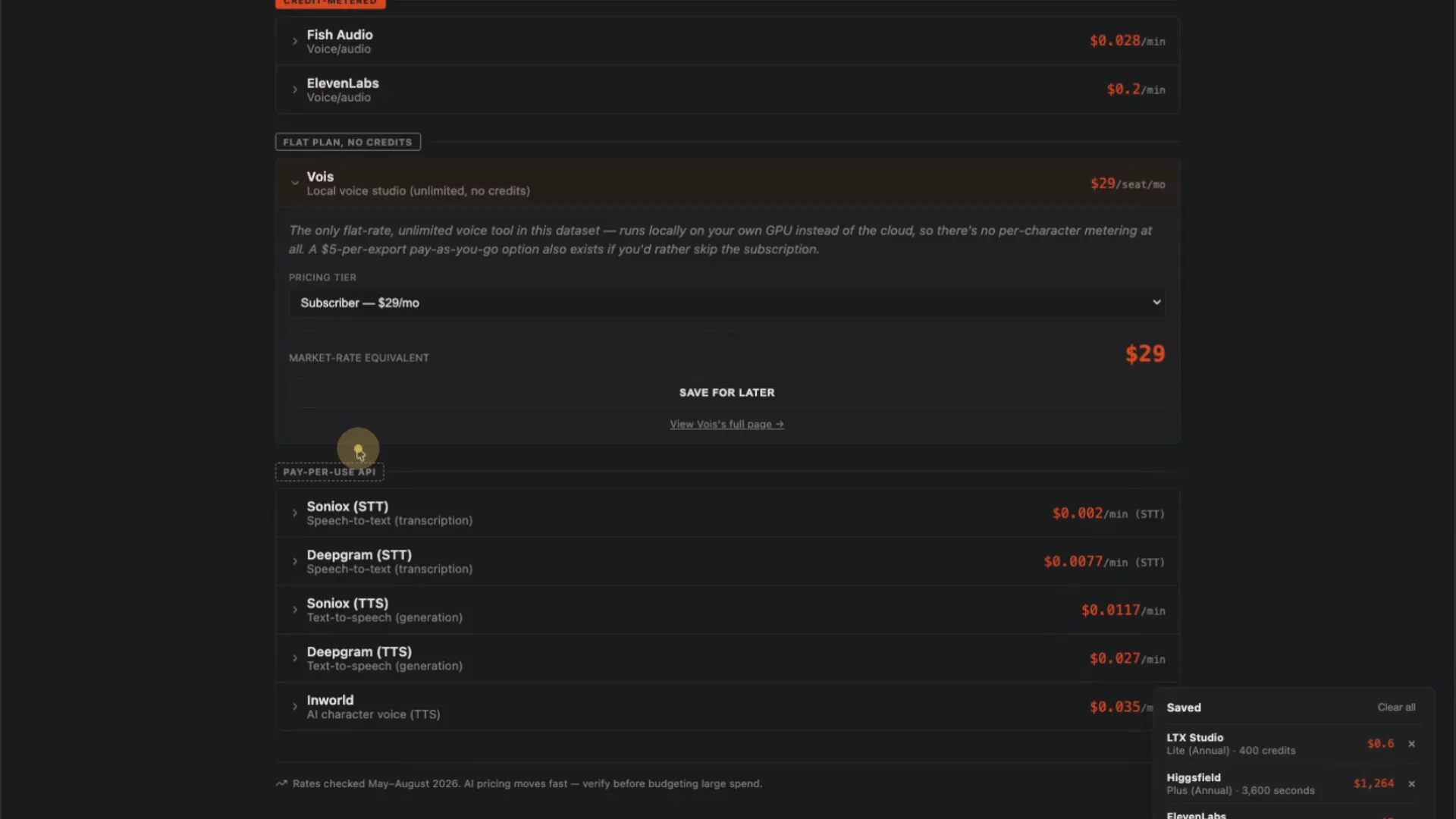This screenshot has width=1456, height=819.
Task: Click the $29/seat/mo price for Vois
Action: [x=1128, y=184]
